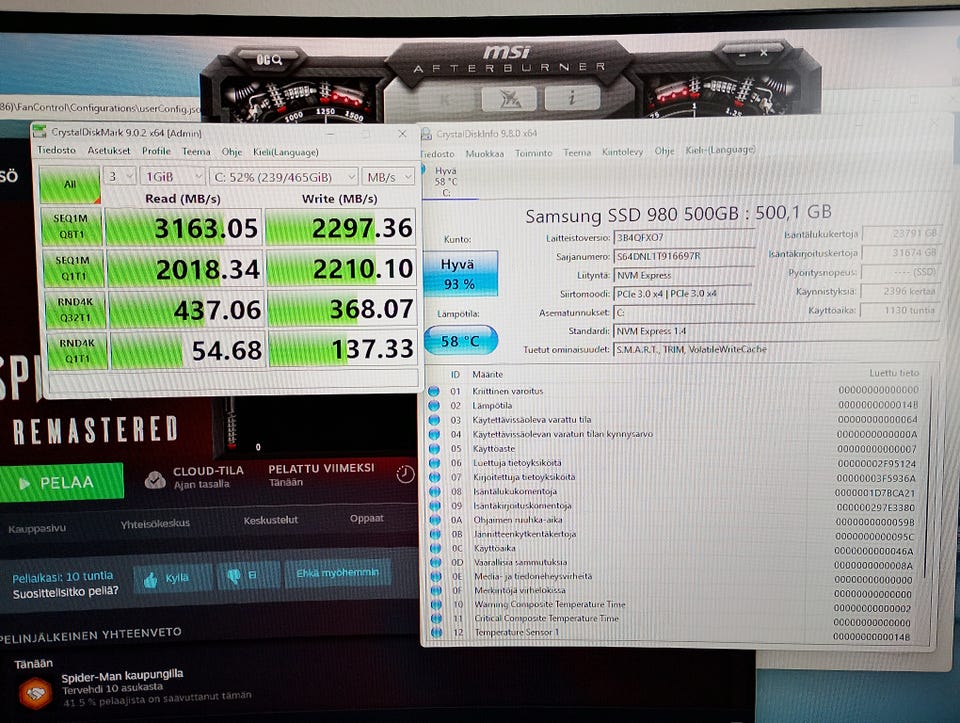Select SMART row 02 Lämpötila
960x723 pixels.
tap(675, 405)
